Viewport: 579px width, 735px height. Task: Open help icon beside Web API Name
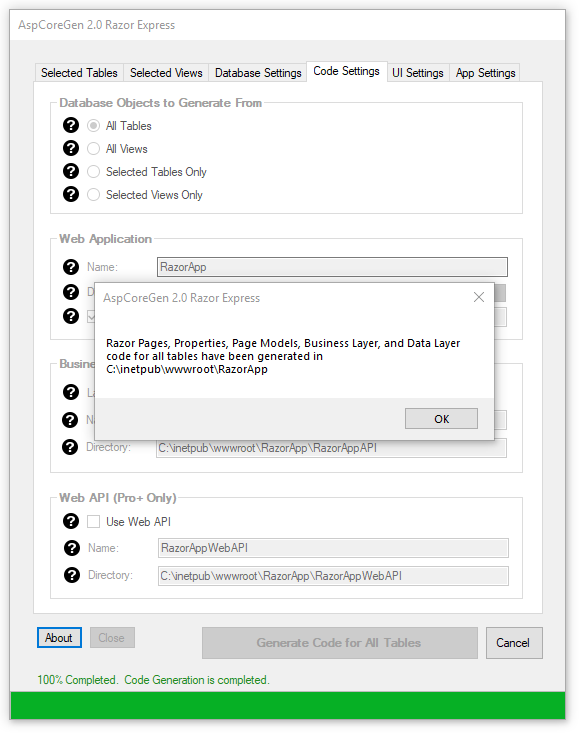point(72,548)
